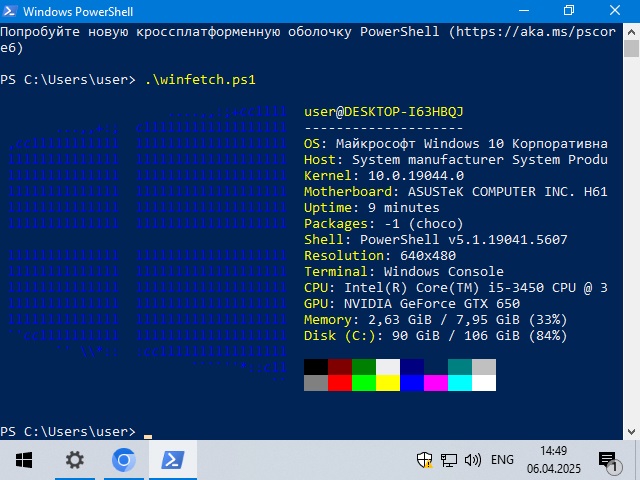The image size is (640, 480).
Task: Click the Memory 2,63 GiB line
Action: (x=436, y=320)
